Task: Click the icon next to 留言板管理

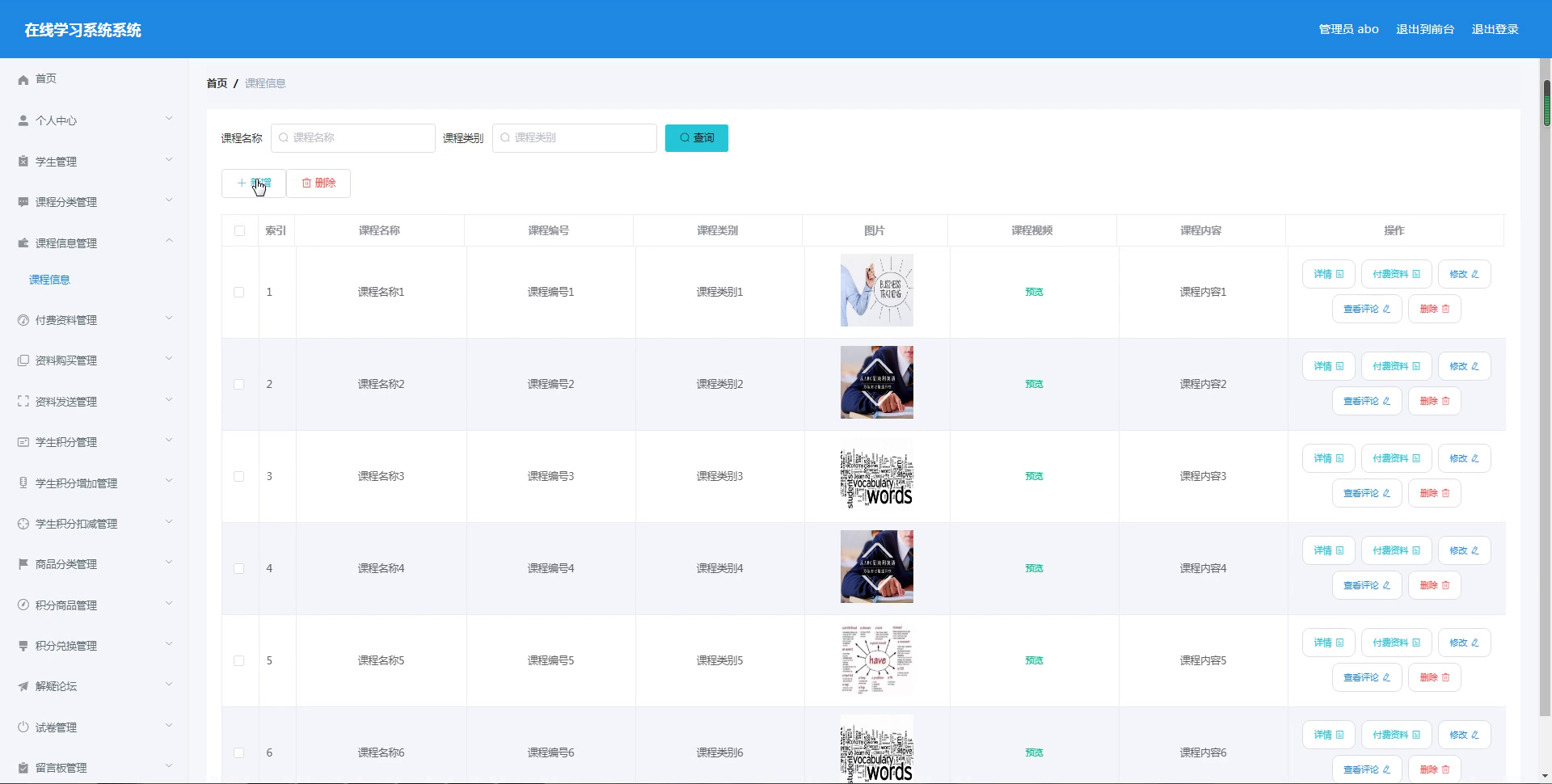Action: pos(23,768)
